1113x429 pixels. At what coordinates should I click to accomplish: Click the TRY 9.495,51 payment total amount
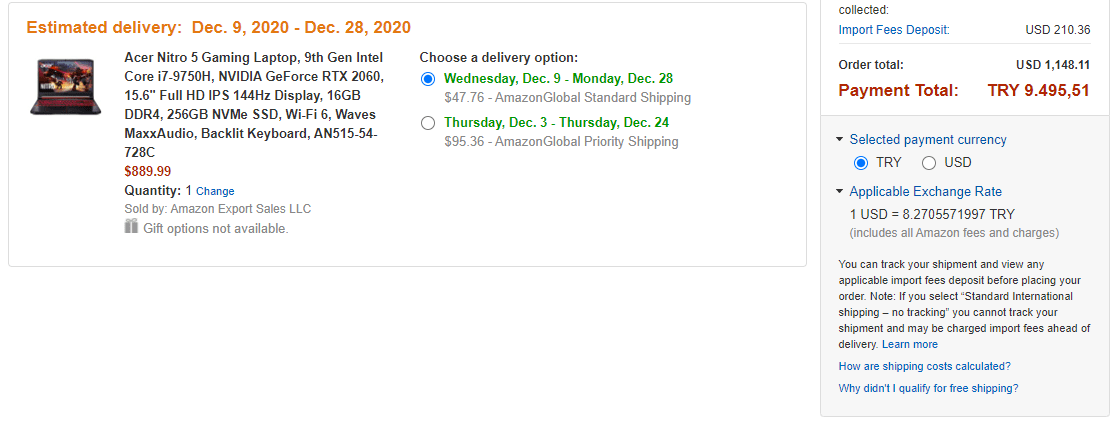[1038, 91]
